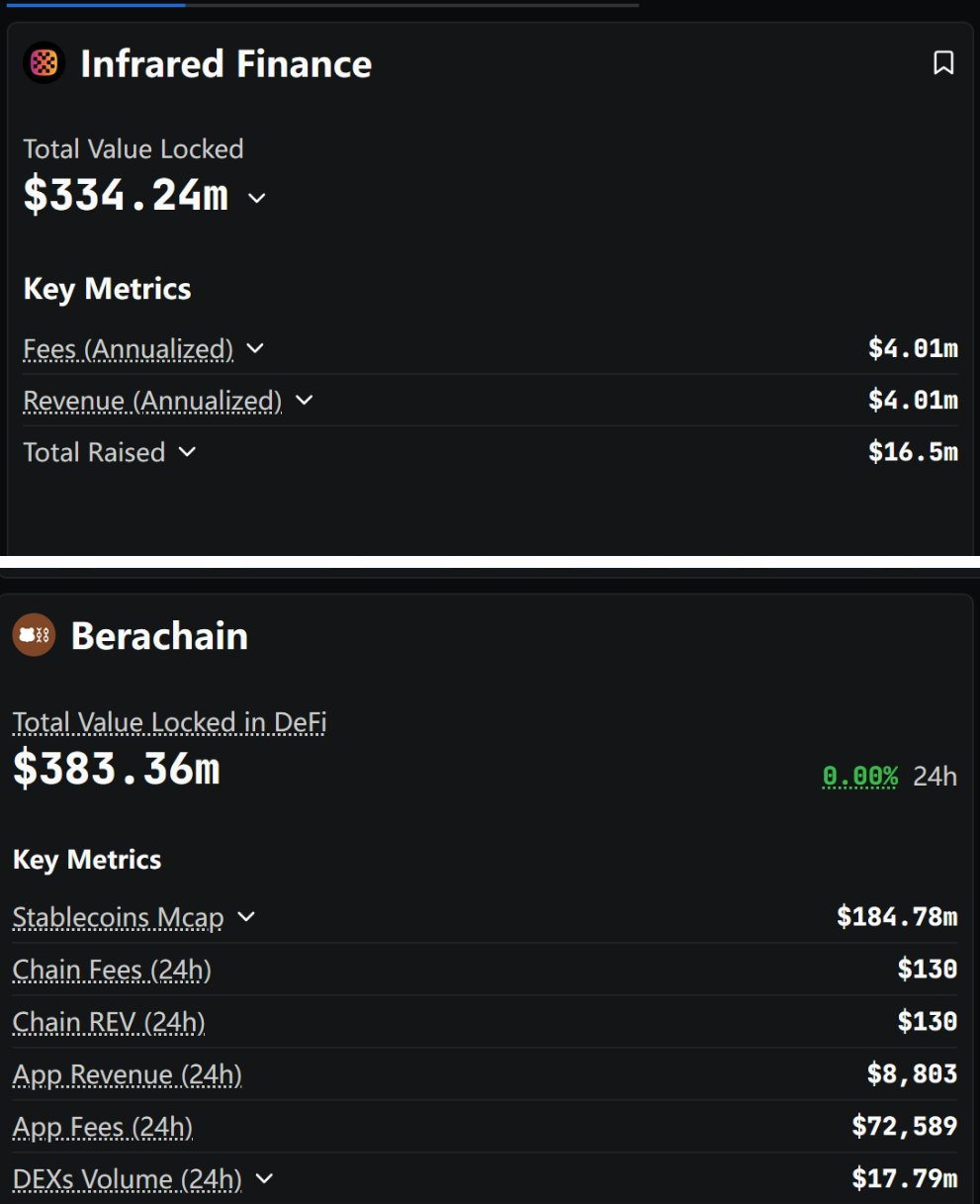Expand Fees (Annualized) details
Image resolution: width=980 pixels, height=1204 pixels.
[x=255, y=348]
